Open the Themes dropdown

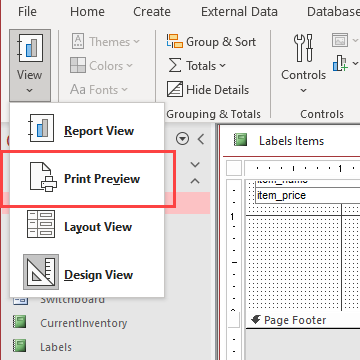coord(105,42)
